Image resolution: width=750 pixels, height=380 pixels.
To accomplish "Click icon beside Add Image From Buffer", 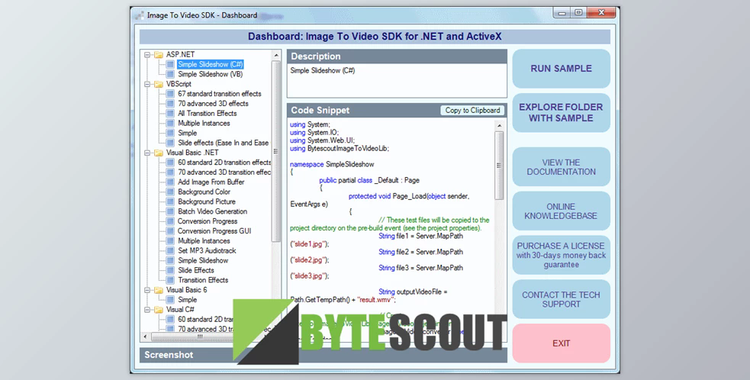I will click(170, 182).
